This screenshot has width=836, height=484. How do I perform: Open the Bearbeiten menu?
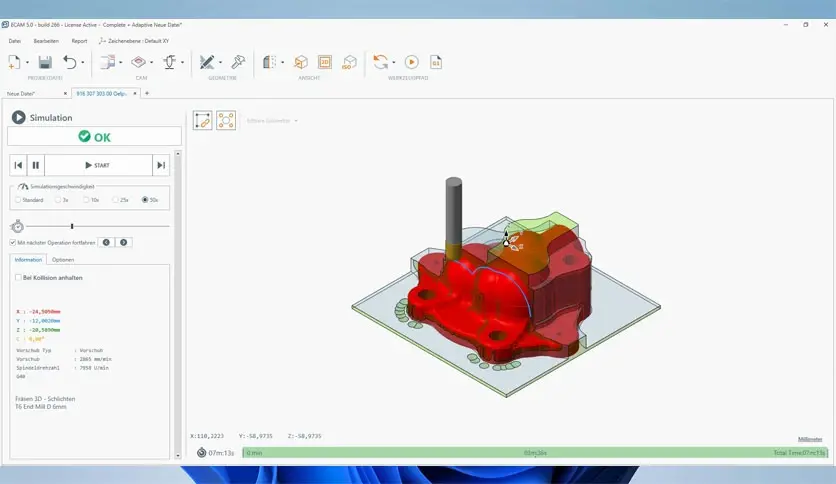click(x=46, y=41)
